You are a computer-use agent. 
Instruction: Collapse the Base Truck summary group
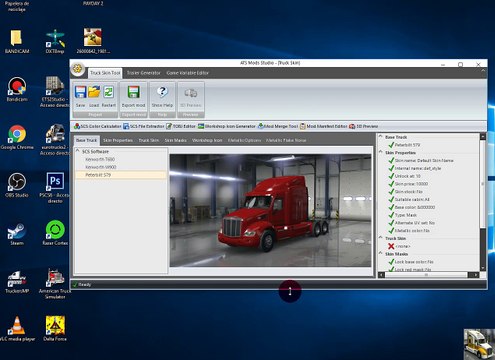tap(381, 137)
